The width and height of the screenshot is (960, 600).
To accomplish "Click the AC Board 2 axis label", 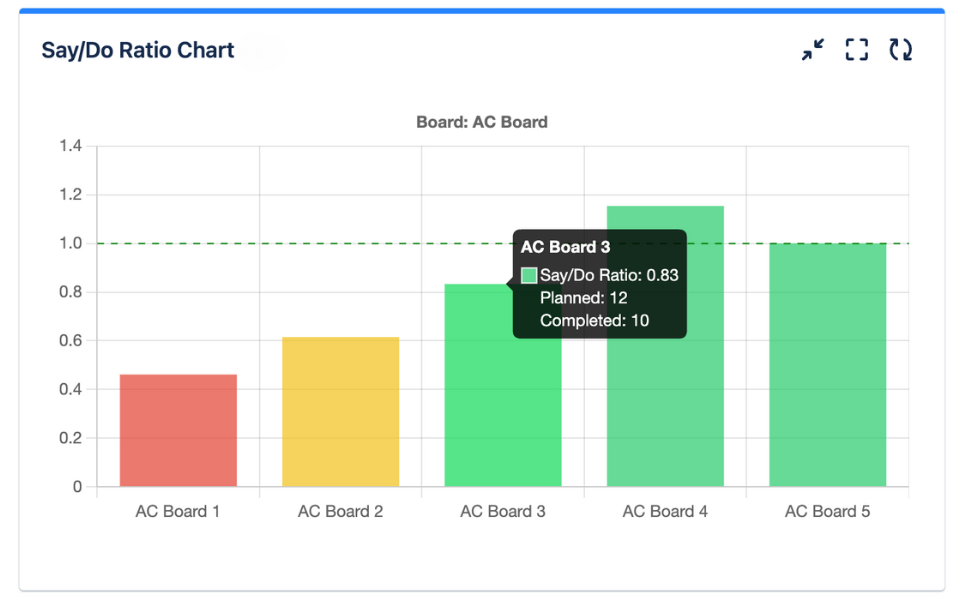I will click(340, 511).
